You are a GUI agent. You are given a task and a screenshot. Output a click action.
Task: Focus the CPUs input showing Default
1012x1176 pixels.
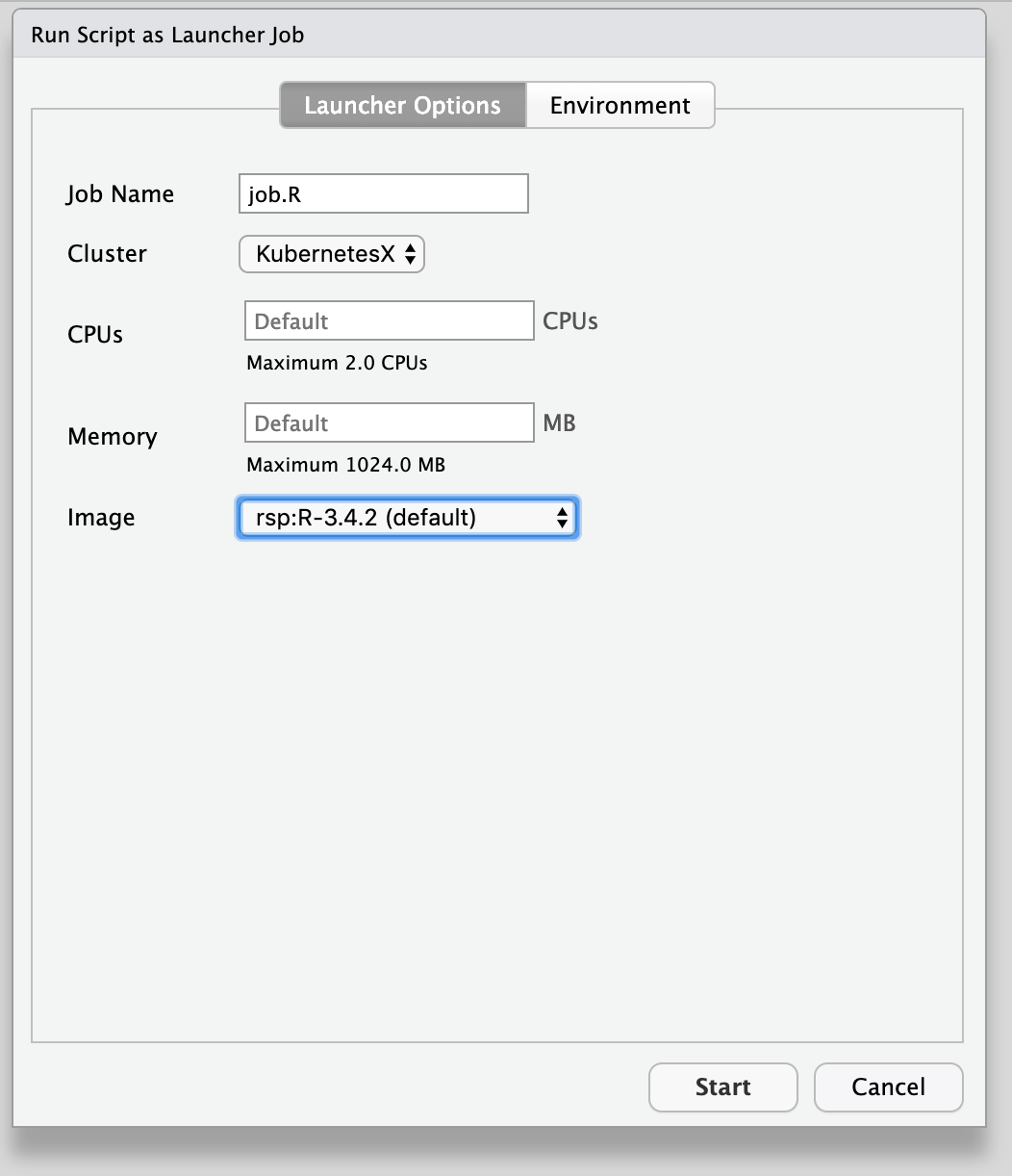point(389,320)
